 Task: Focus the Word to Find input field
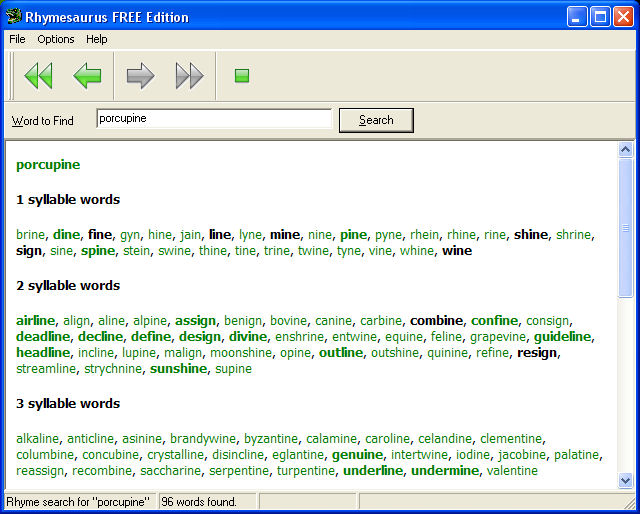[x=214, y=119]
